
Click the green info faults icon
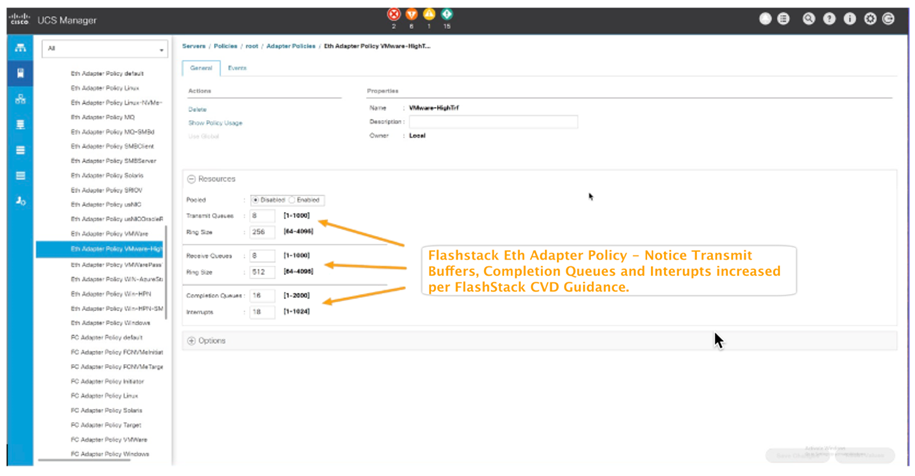[446, 14]
